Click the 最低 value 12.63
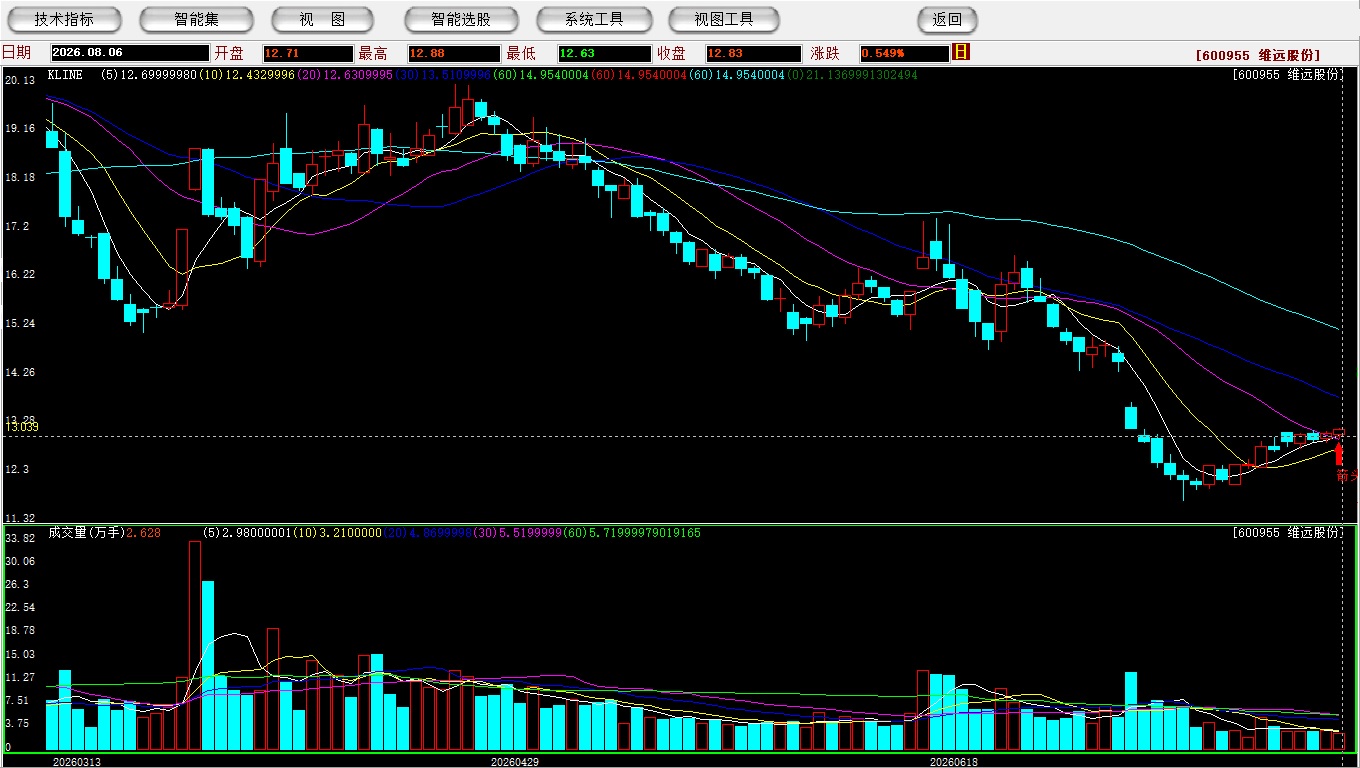This screenshot has height=768, width=1360. pyautogui.click(x=604, y=53)
